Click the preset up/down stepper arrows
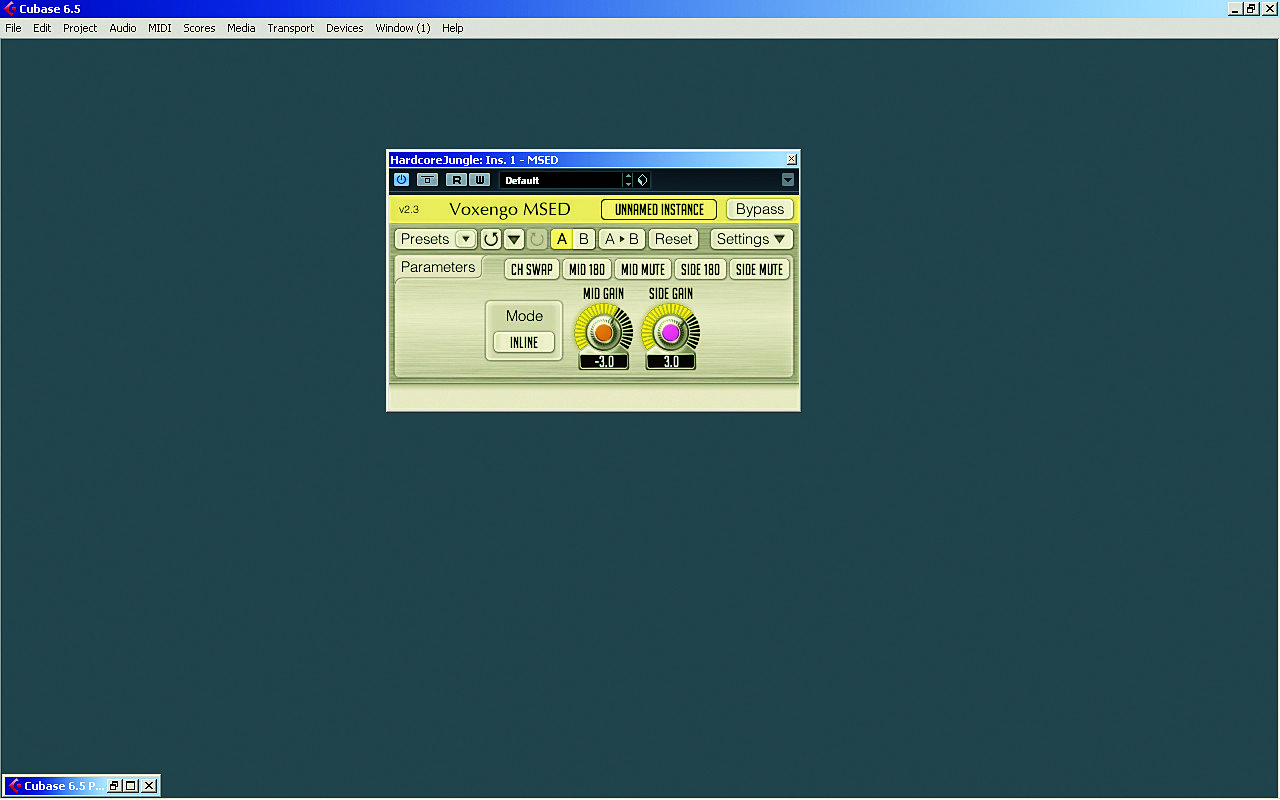The image size is (1280, 800). pyautogui.click(x=628, y=180)
